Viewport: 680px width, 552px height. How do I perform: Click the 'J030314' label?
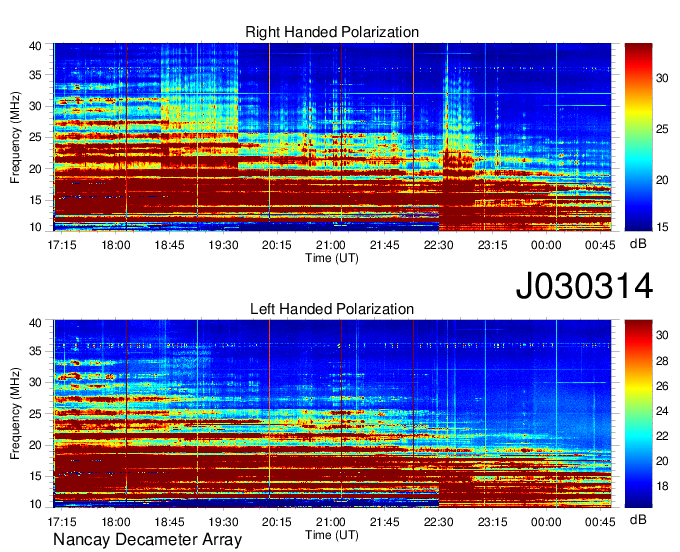coord(584,286)
